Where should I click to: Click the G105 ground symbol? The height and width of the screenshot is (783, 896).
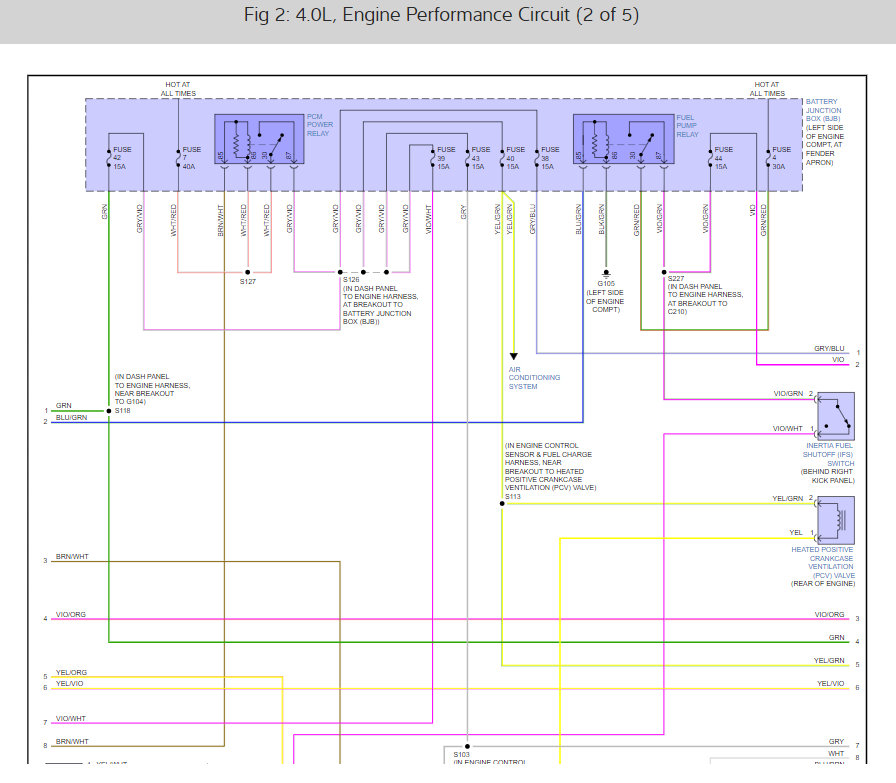606,274
